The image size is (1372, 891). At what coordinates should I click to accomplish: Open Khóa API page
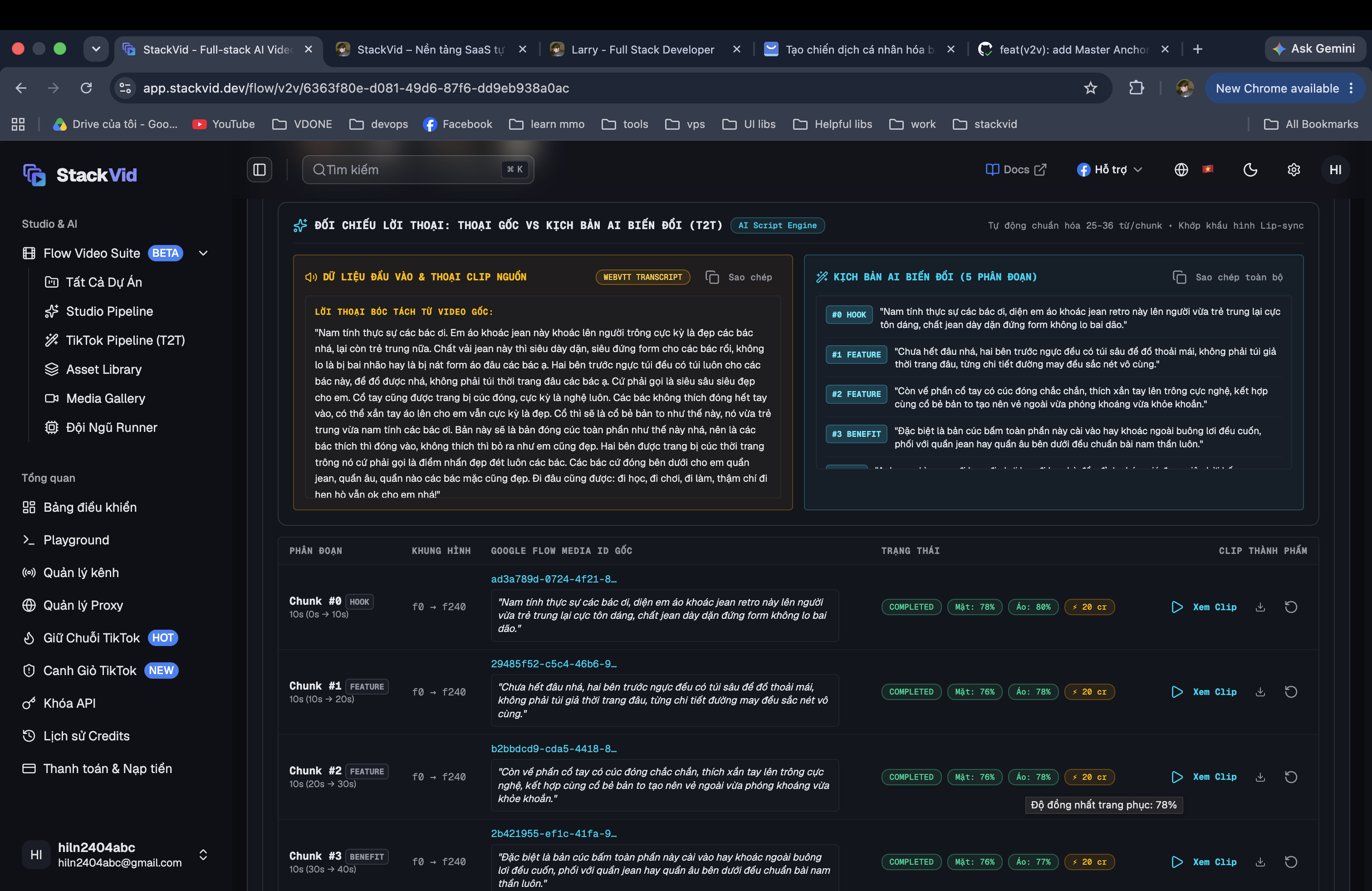pyautogui.click(x=69, y=703)
